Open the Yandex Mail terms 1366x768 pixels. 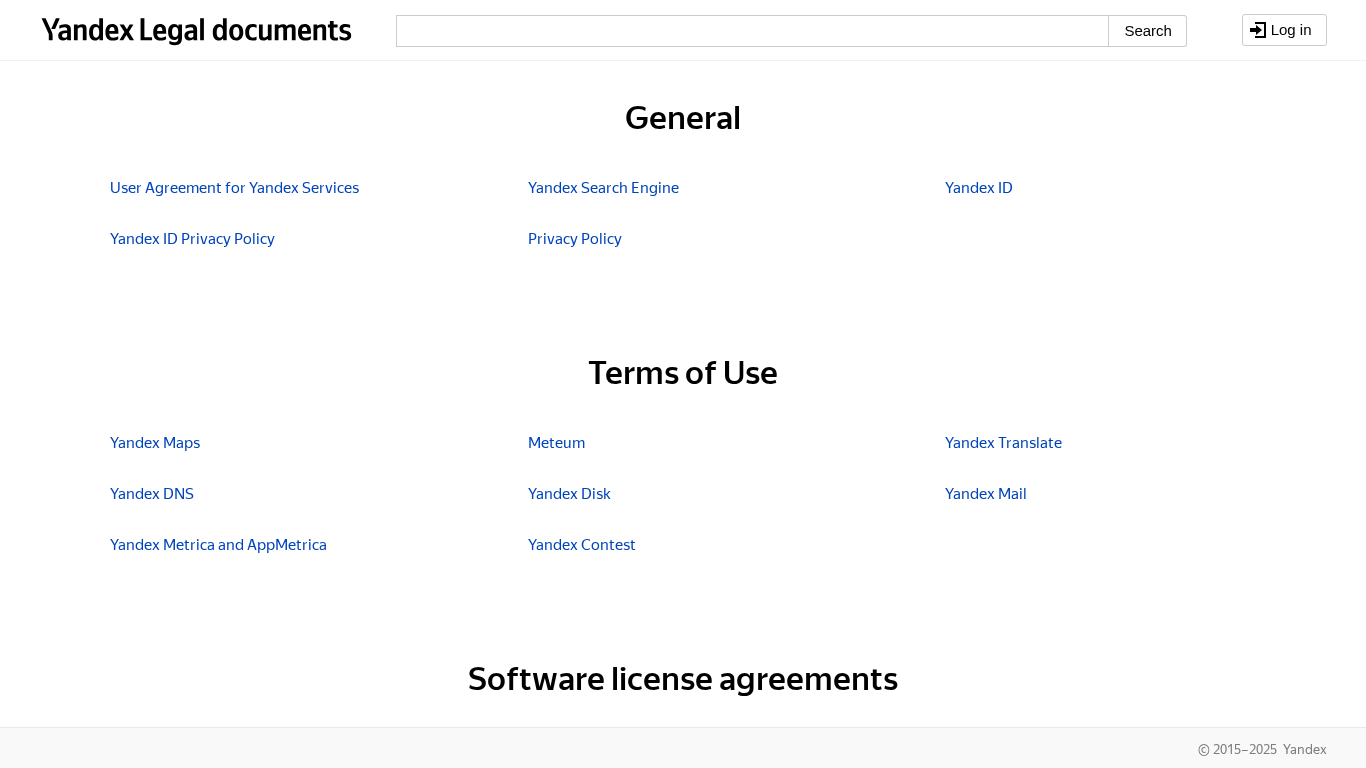tap(985, 494)
